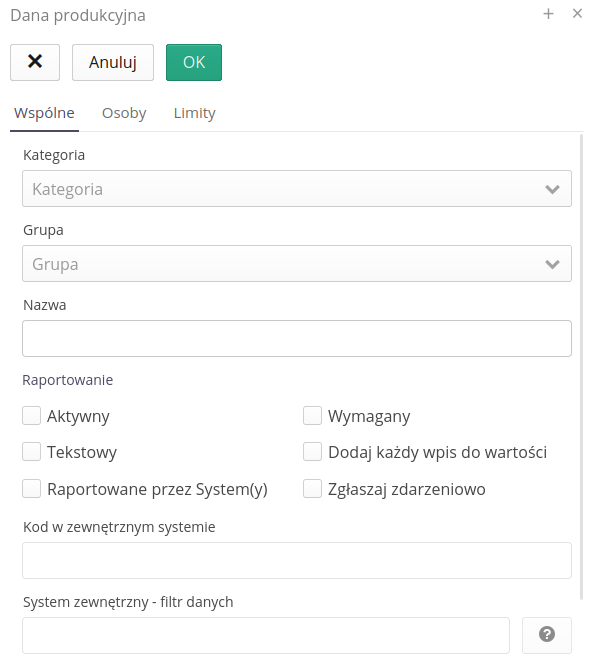The width and height of the screenshot is (592, 668).
Task: Click the plus icon in title bar
Action: tap(548, 14)
